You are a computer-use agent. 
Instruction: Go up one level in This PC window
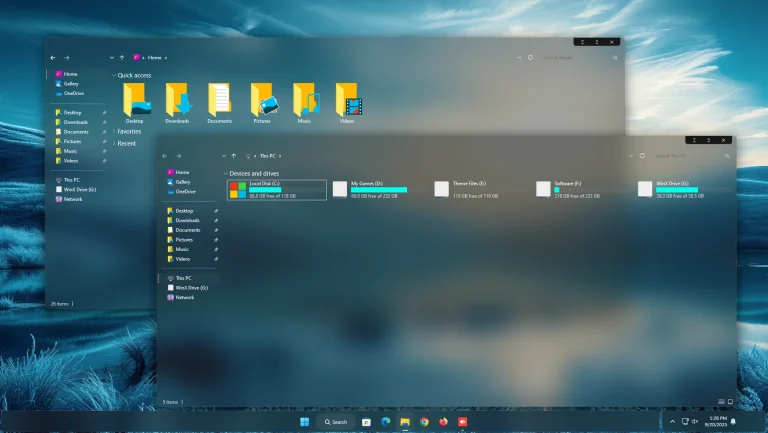point(234,156)
